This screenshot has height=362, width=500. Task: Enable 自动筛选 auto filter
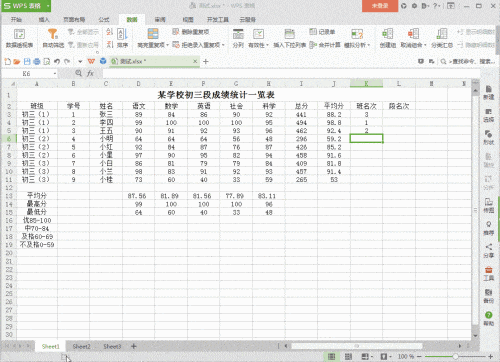click(53, 38)
